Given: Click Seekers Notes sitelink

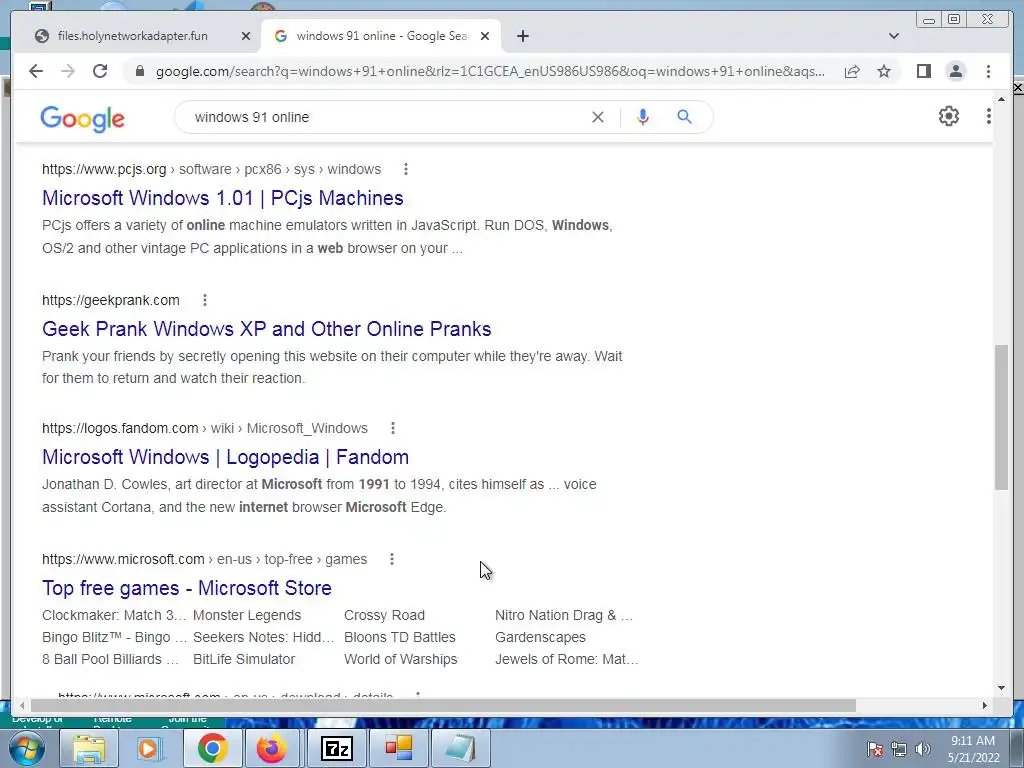Looking at the screenshot, I should click(263, 637).
